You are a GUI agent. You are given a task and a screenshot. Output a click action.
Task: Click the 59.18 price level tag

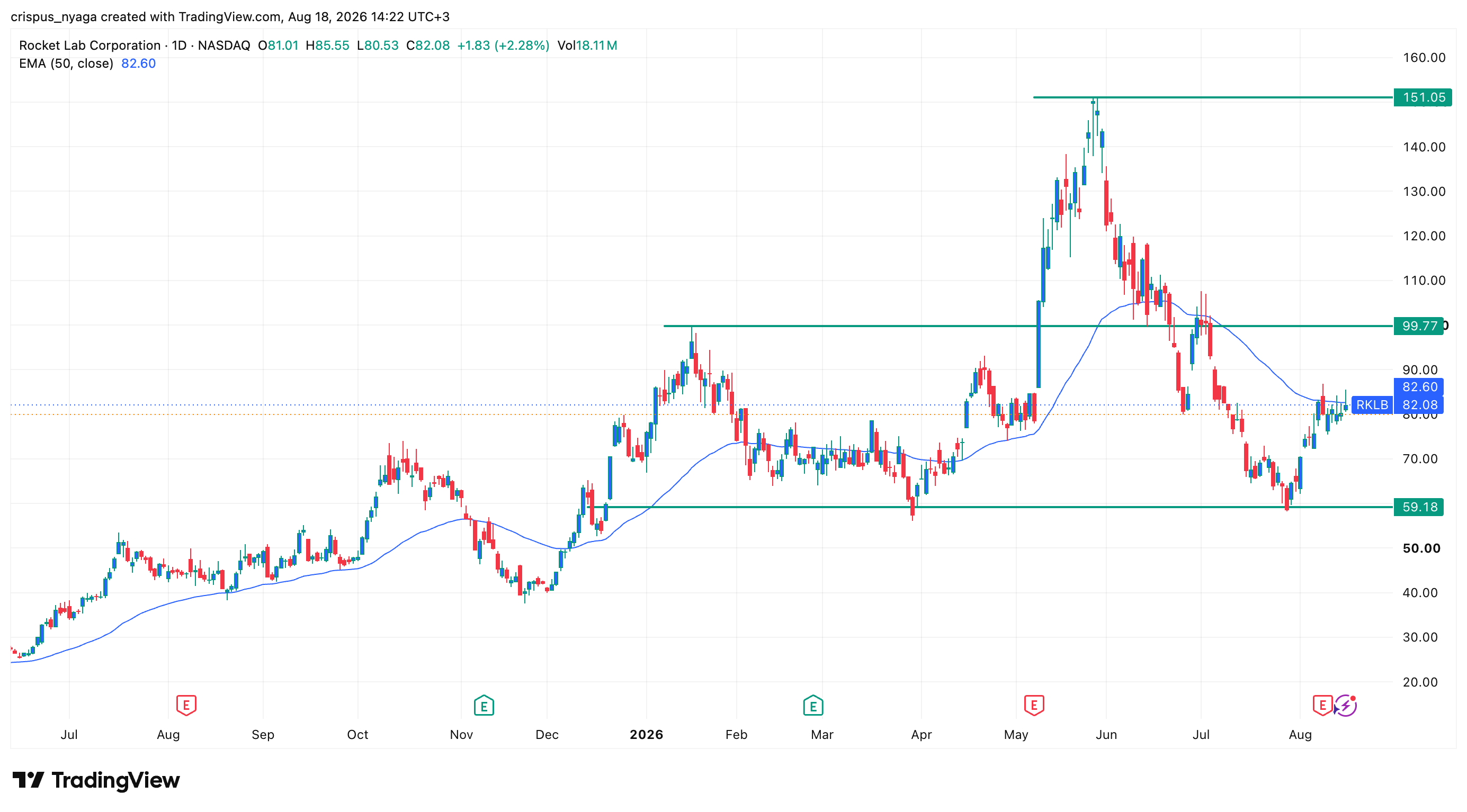click(1419, 507)
